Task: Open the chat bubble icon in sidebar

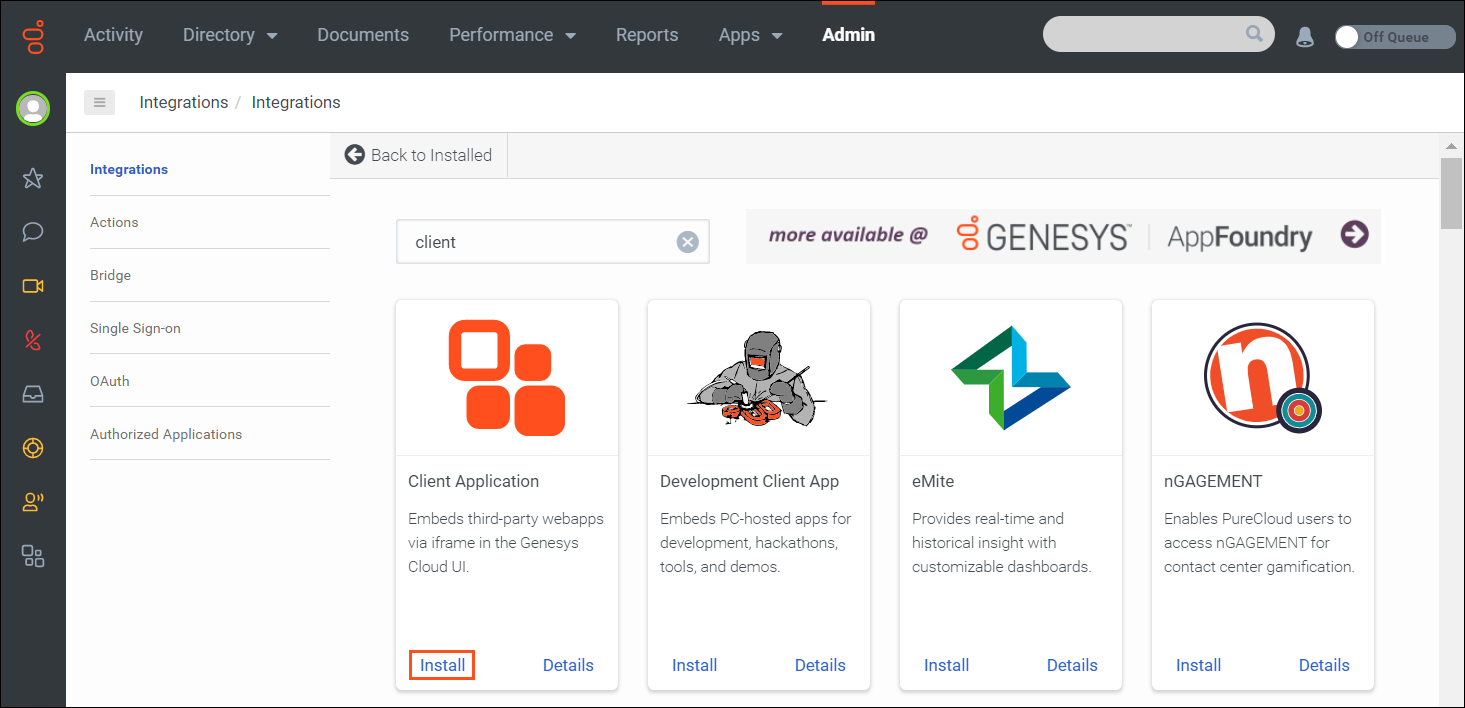Action: pos(33,233)
